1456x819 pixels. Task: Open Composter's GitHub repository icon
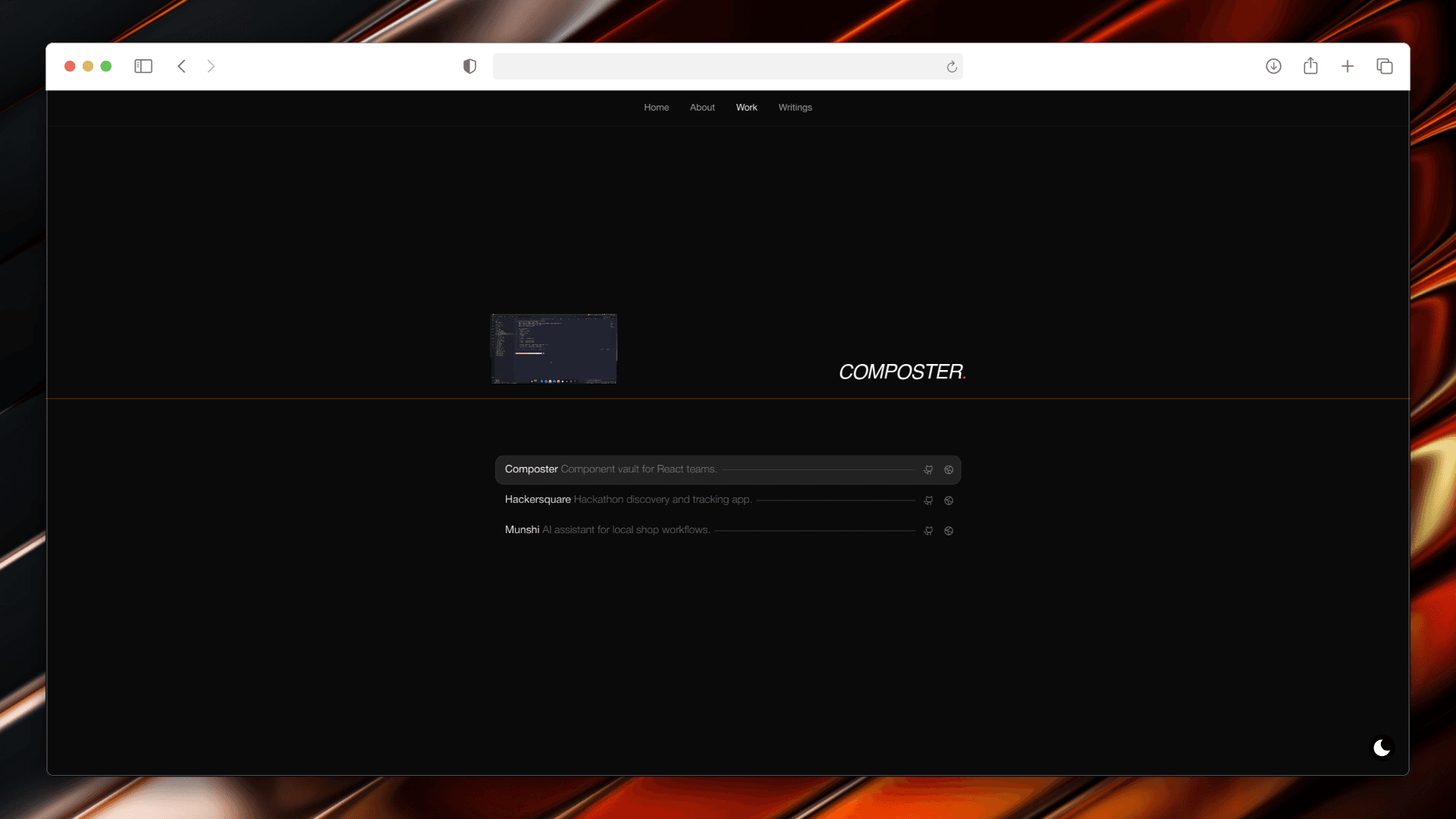coord(928,470)
